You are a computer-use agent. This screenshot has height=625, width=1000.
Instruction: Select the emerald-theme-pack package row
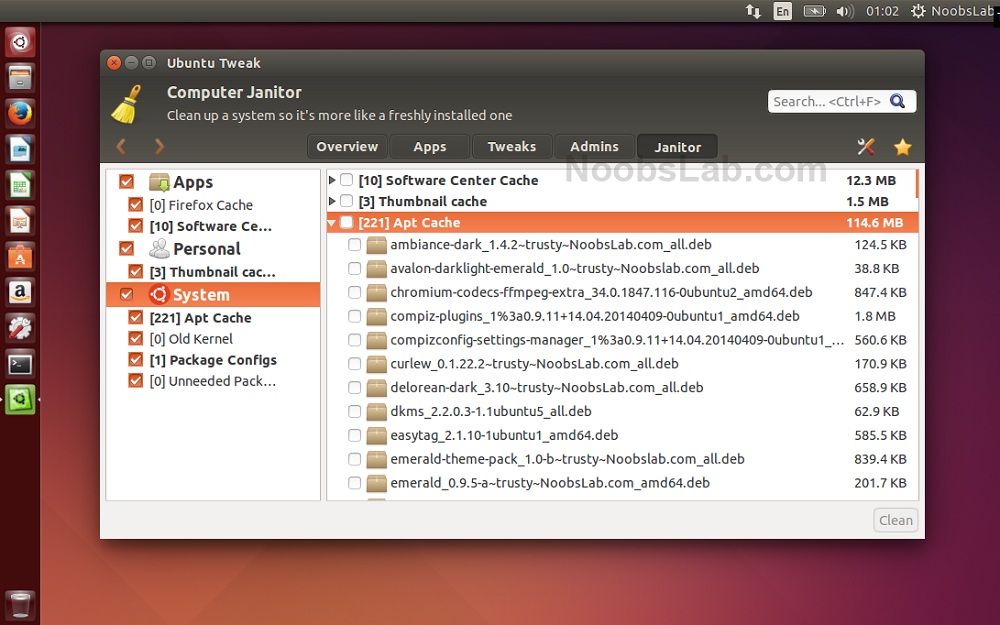[622, 459]
